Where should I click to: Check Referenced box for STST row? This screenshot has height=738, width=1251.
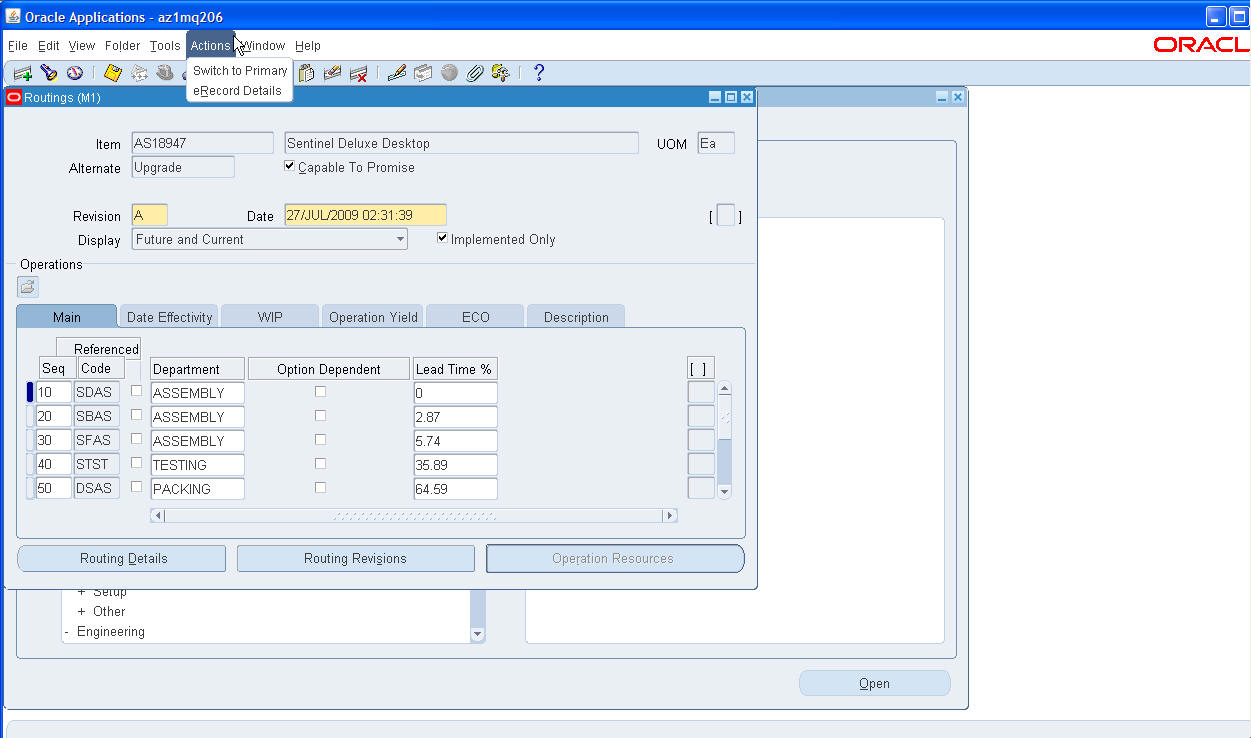(137, 463)
